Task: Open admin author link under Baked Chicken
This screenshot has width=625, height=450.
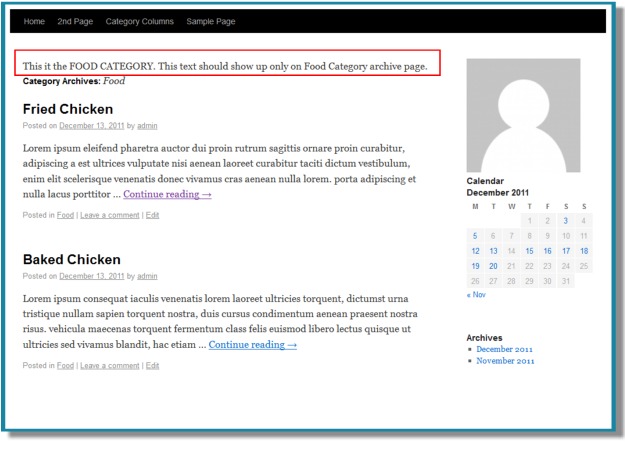Action: (x=147, y=276)
